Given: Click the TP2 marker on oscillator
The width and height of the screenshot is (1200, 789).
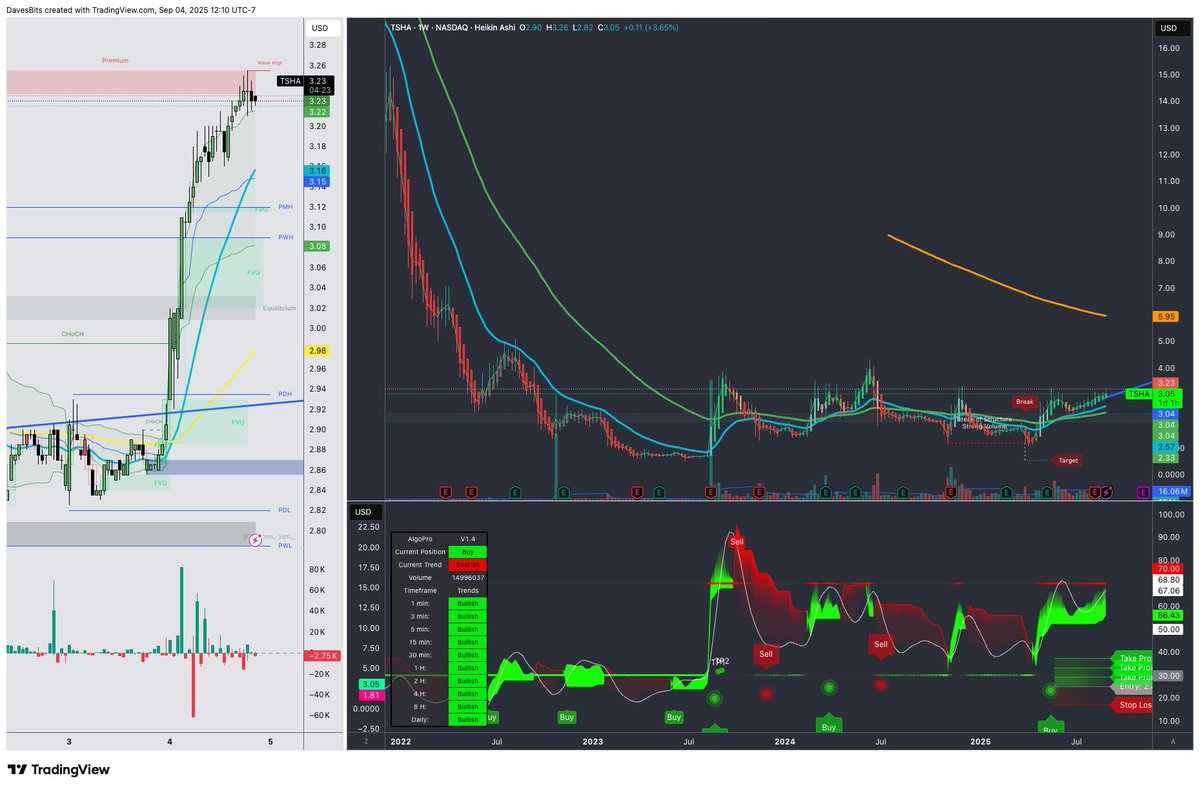Looking at the screenshot, I should pos(720,662).
